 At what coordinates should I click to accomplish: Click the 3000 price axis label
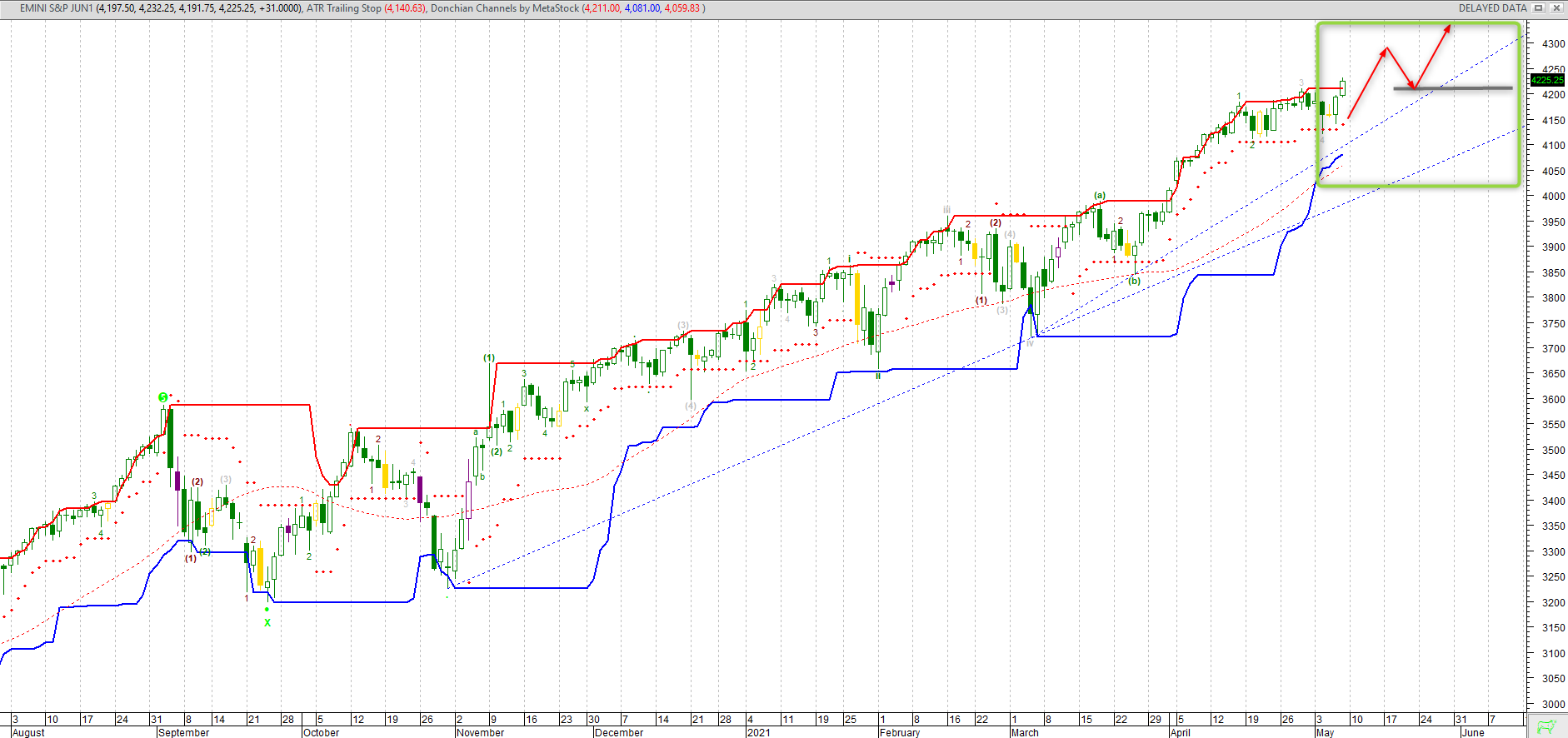pos(1554,705)
